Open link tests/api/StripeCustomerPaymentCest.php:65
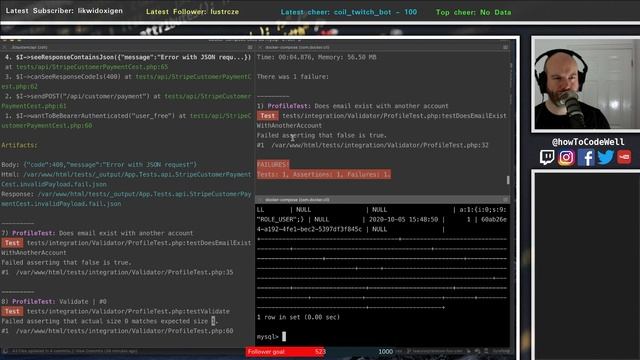Screen dimensions: 640x360 (x=92, y=67)
